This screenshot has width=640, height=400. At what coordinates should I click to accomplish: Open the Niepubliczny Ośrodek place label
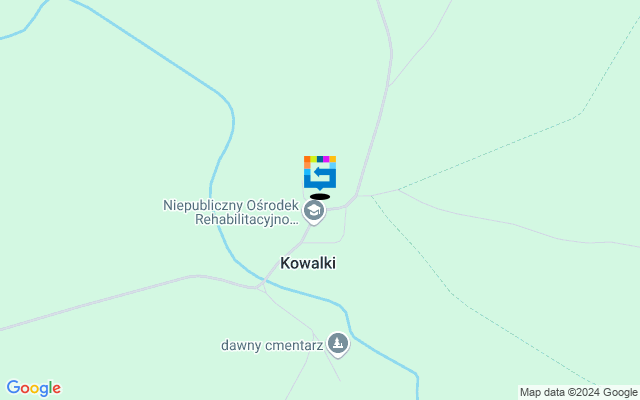coord(231,205)
